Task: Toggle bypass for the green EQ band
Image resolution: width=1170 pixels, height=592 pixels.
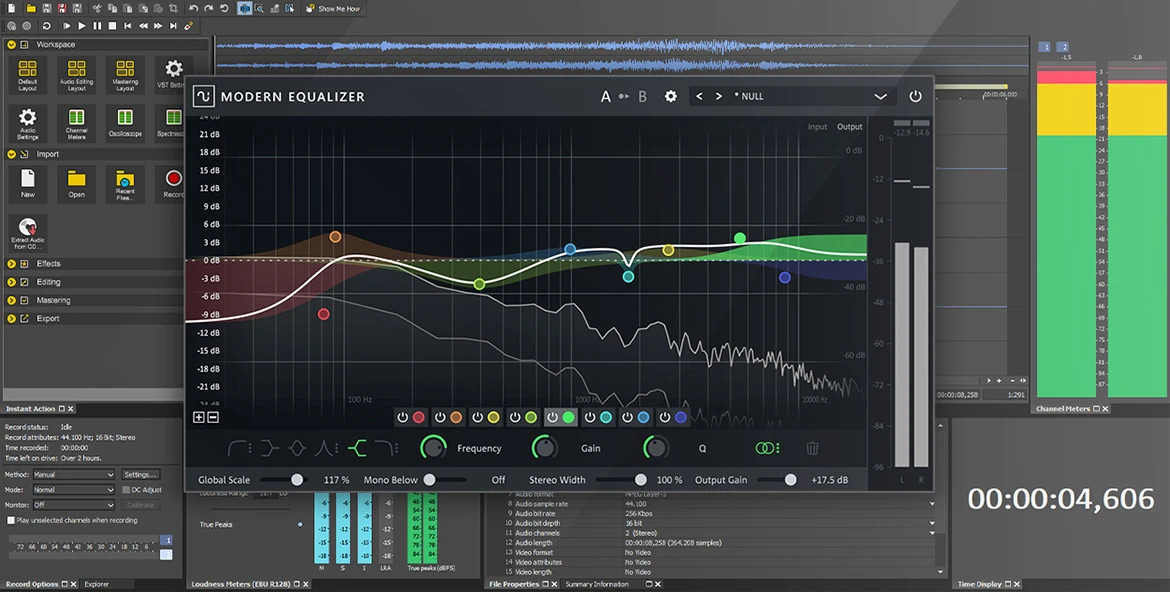Action: click(553, 417)
